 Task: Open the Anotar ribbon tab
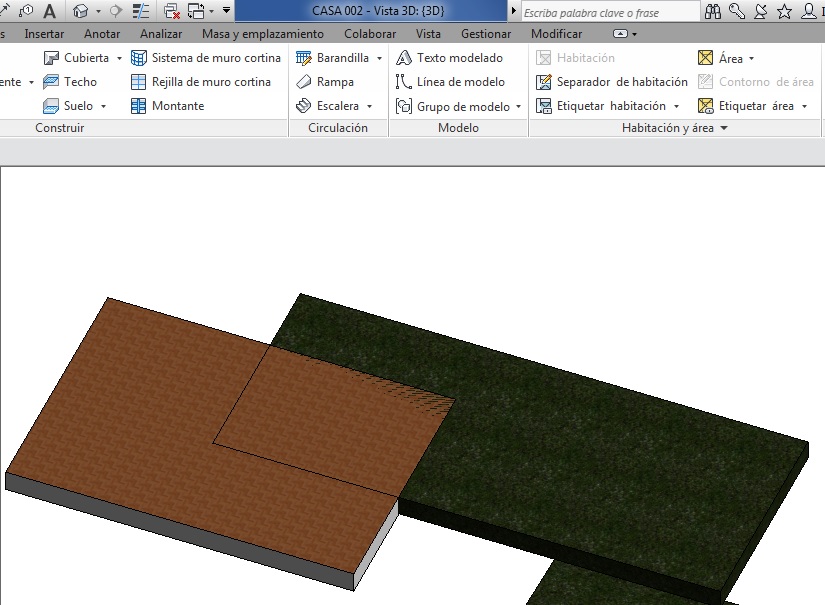(102, 34)
